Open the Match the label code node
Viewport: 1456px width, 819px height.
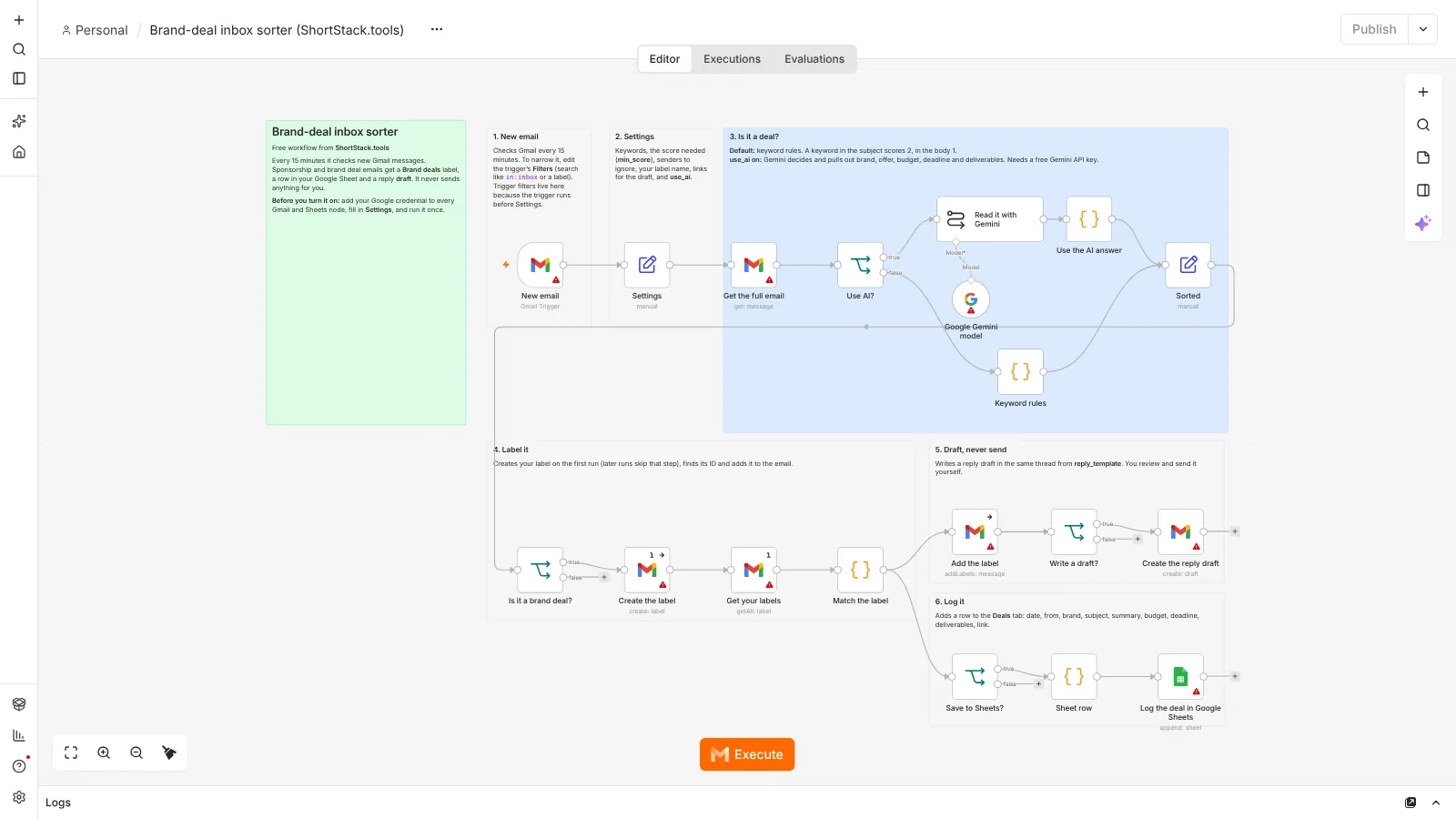click(x=860, y=570)
